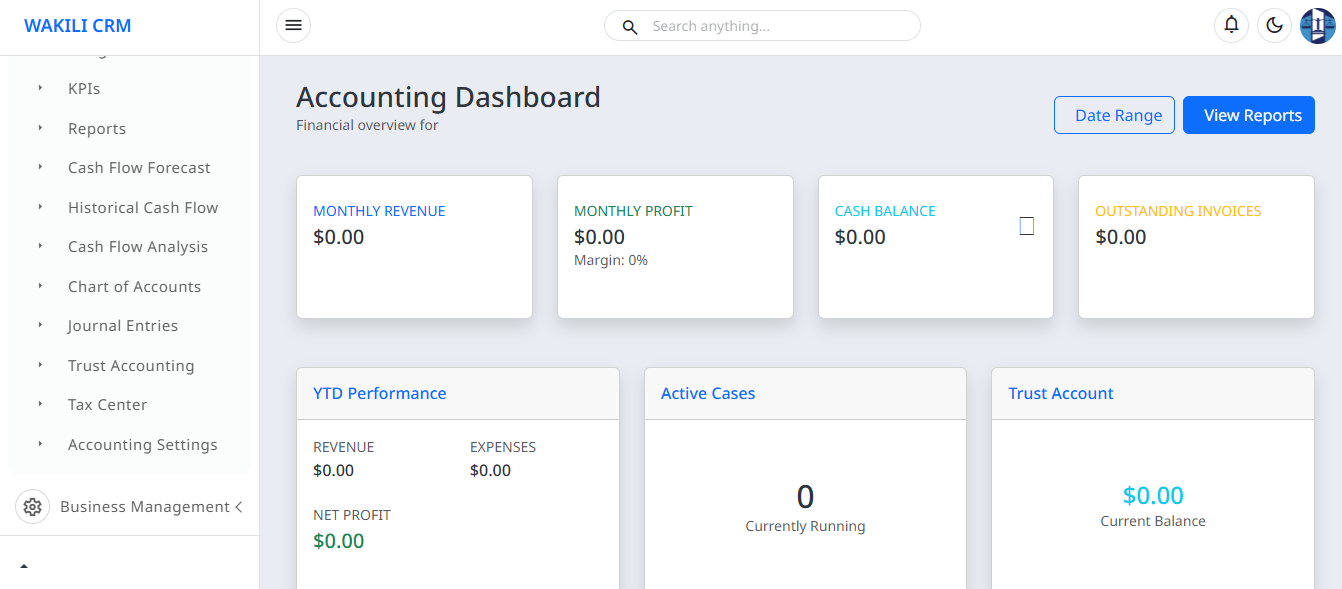Click the View Reports button
Image resolution: width=1342 pixels, height=589 pixels.
pyautogui.click(x=1248, y=115)
